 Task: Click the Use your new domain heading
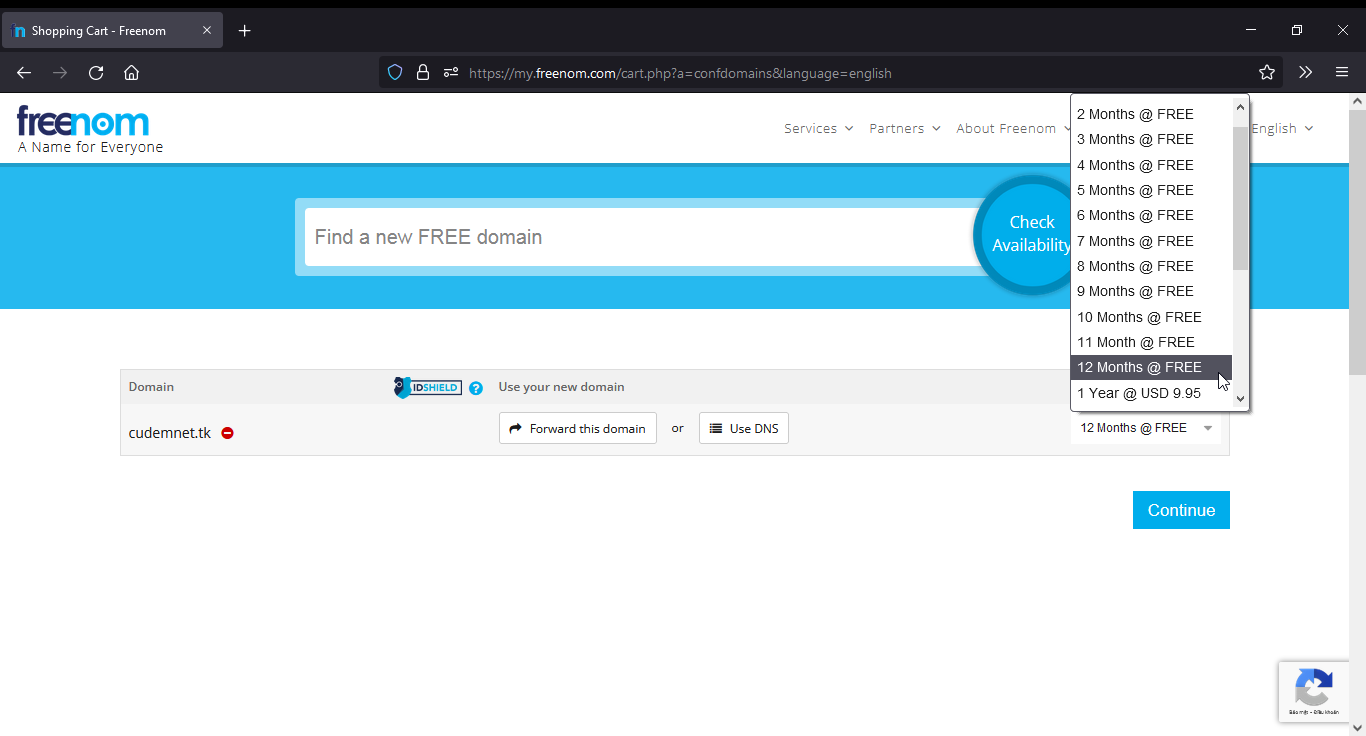click(x=561, y=387)
